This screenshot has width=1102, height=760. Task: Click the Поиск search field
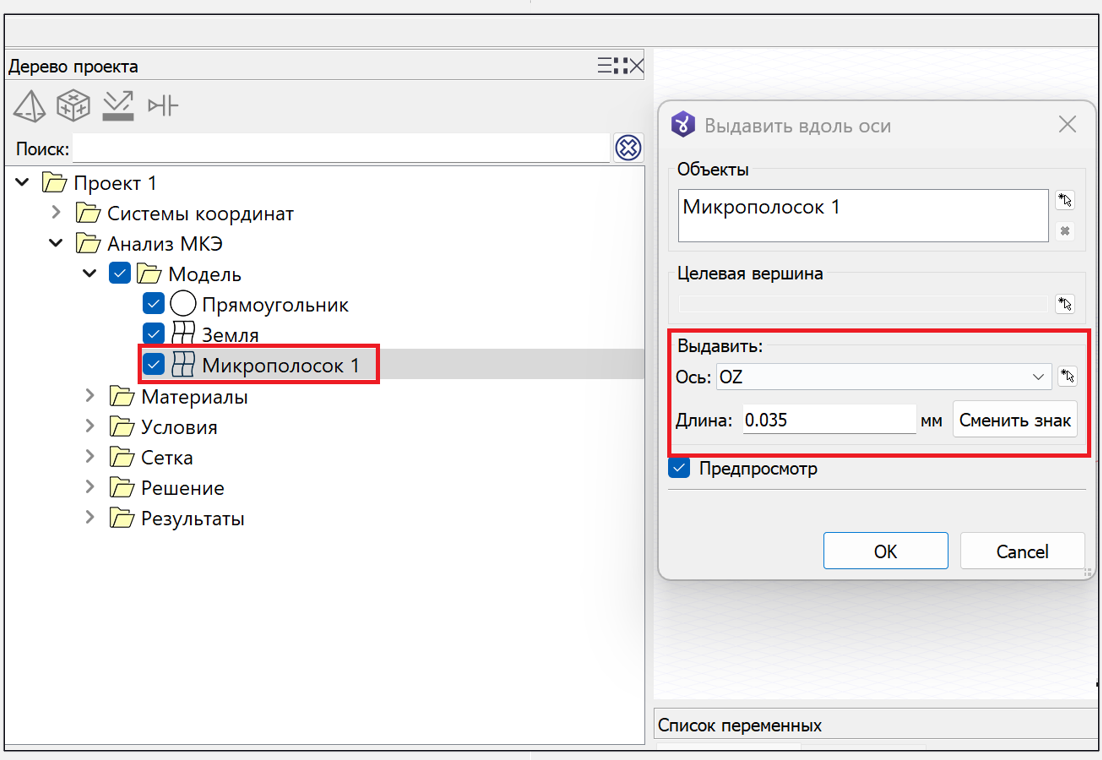pyautogui.click(x=340, y=149)
